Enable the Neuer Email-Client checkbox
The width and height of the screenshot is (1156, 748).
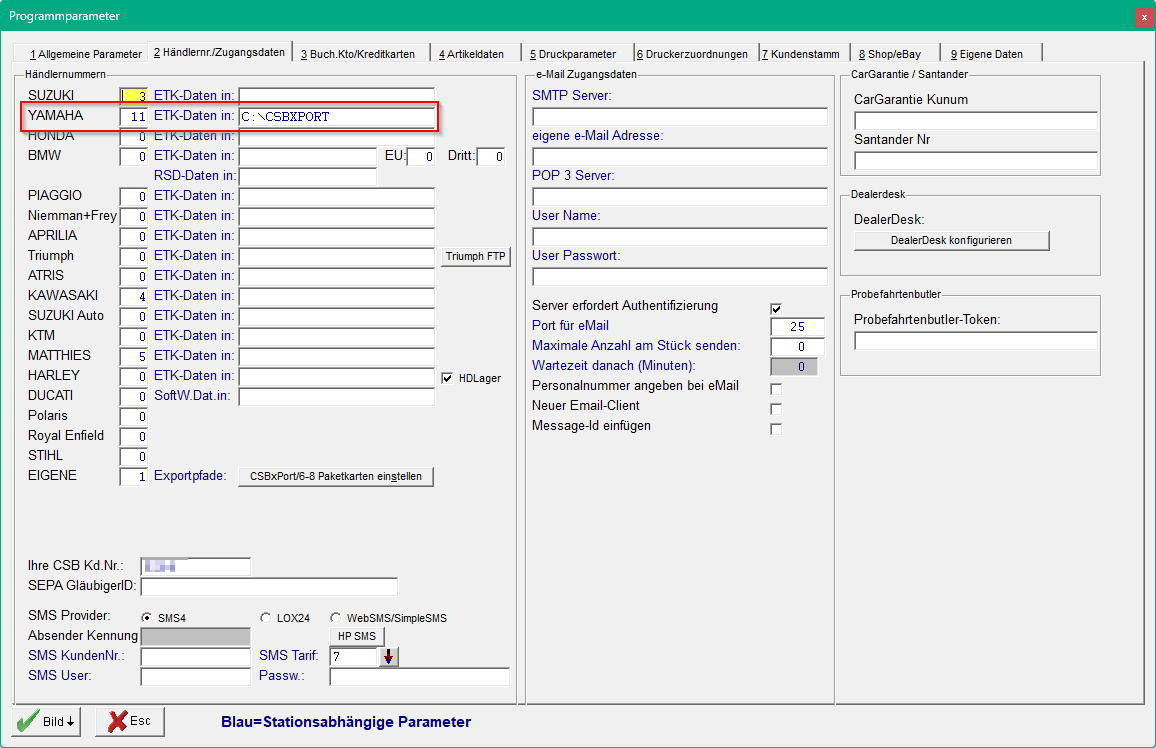[776, 408]
